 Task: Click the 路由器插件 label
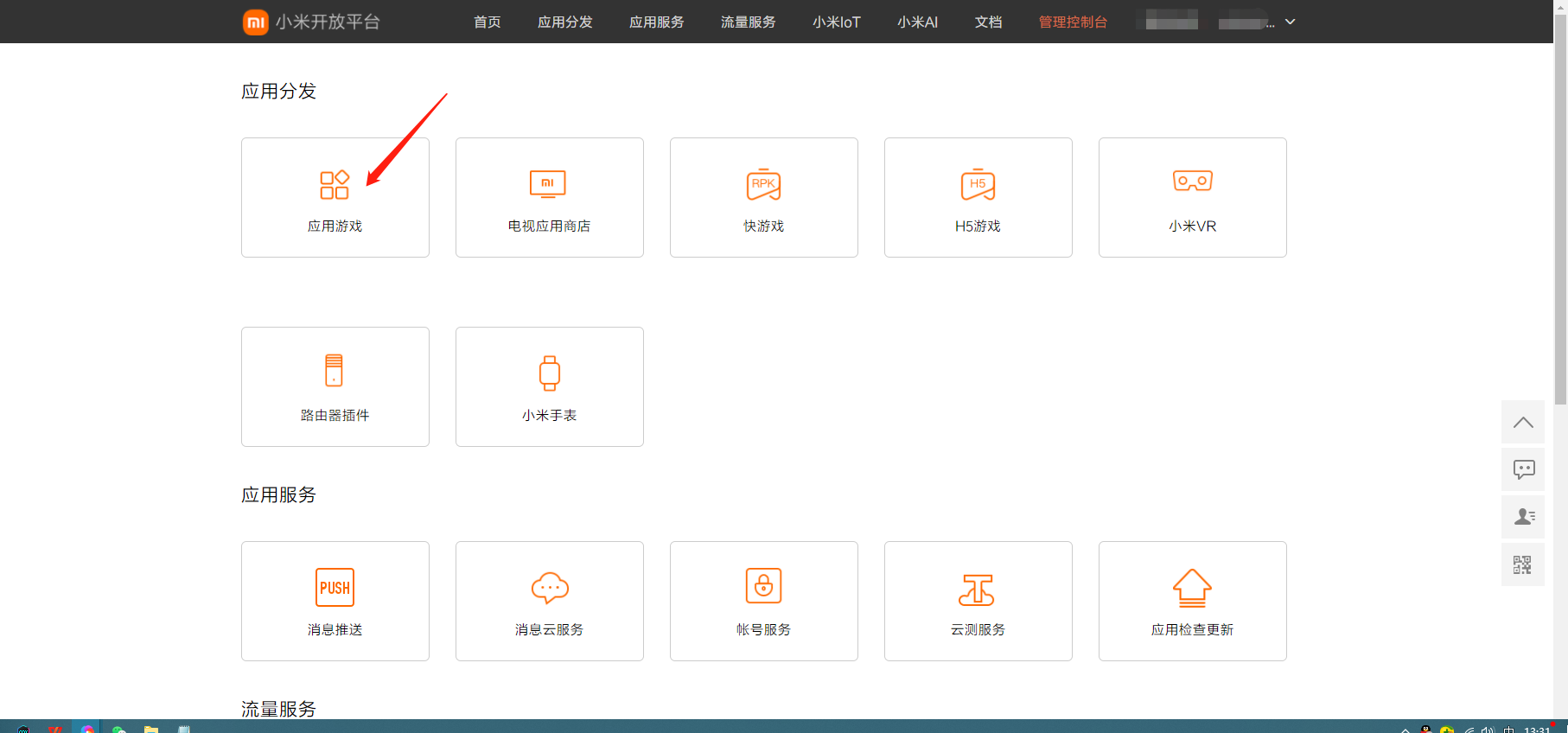pos(335,415)
